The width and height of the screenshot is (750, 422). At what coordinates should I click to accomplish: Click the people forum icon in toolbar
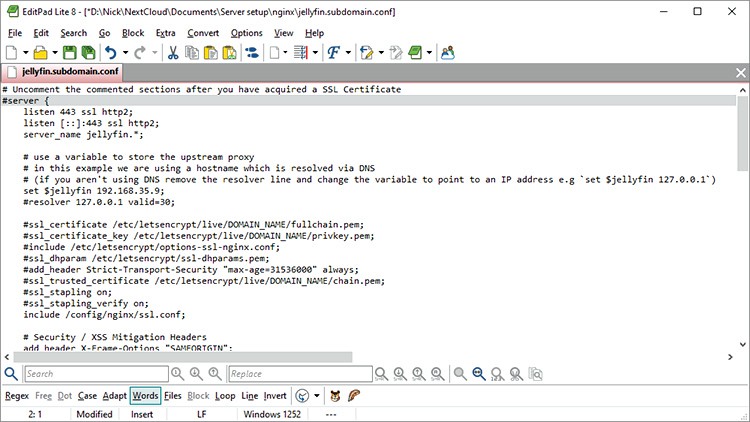448,53
